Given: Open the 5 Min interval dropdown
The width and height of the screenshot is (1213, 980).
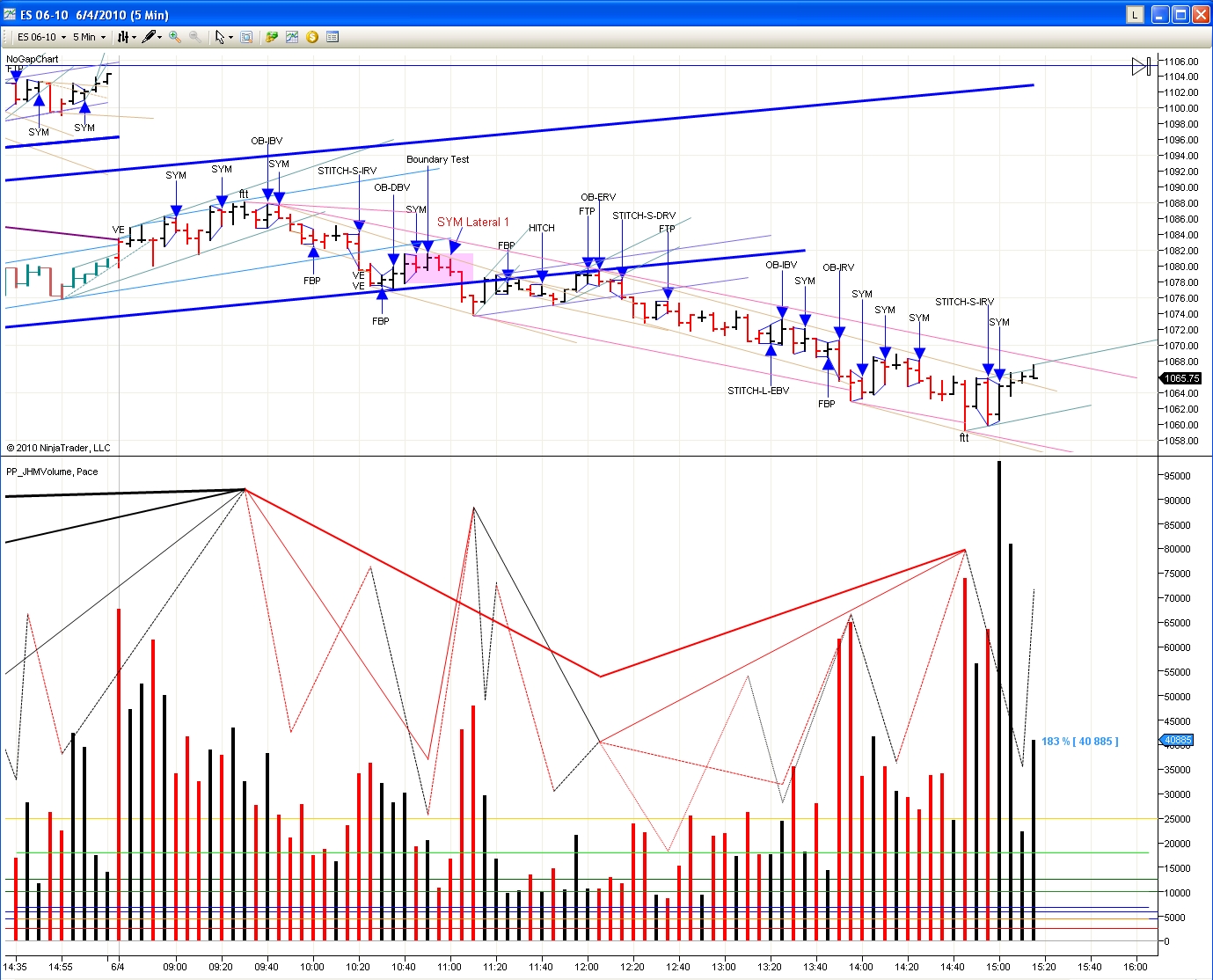Looking at the screenshot, I should pyautogui.click(x=89, y=37).
